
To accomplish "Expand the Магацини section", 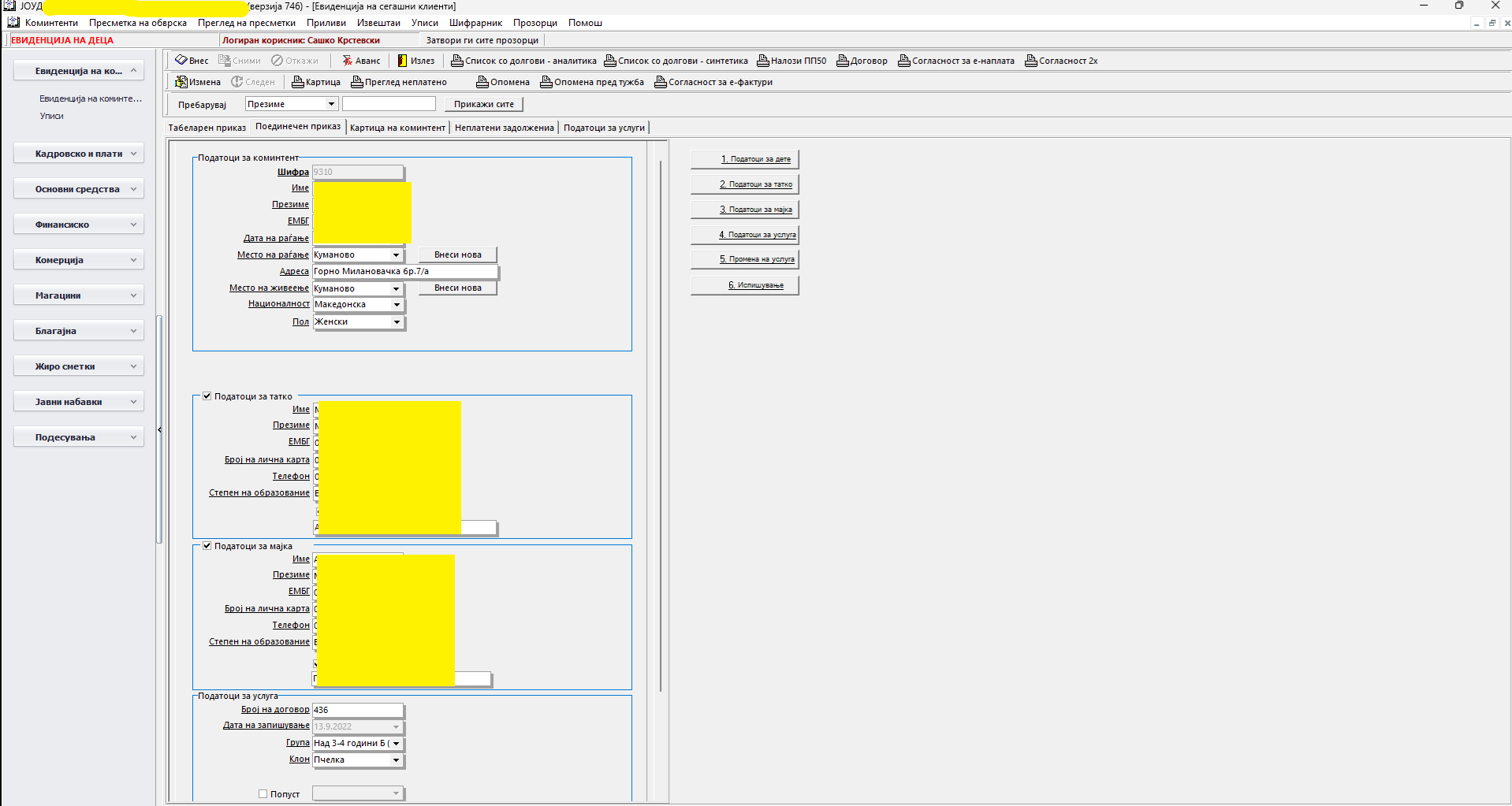I will coord(79,295).
